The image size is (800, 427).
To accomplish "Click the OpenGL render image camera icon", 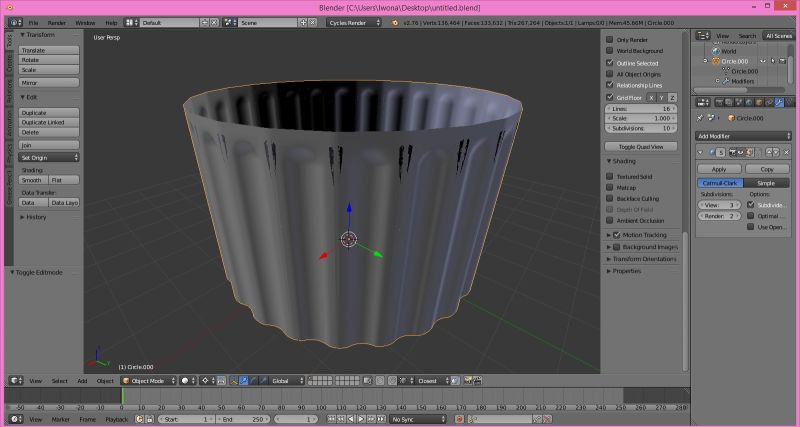I will click(467, 381).
